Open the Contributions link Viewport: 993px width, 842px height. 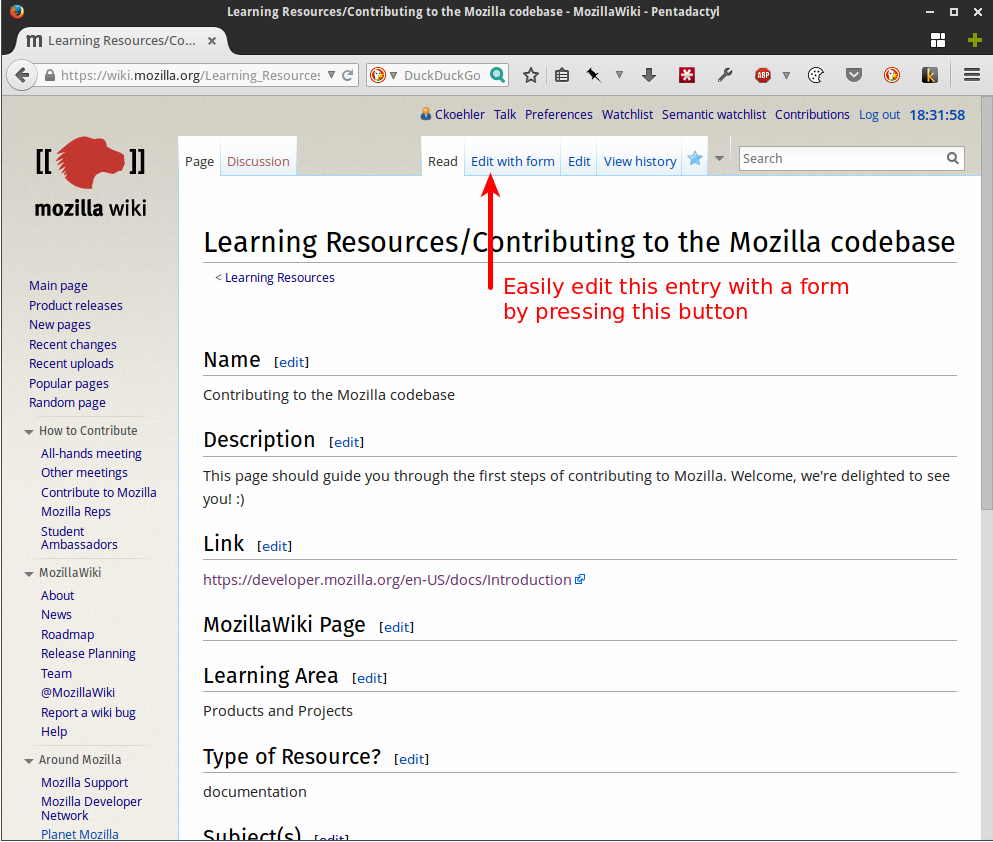812,115
